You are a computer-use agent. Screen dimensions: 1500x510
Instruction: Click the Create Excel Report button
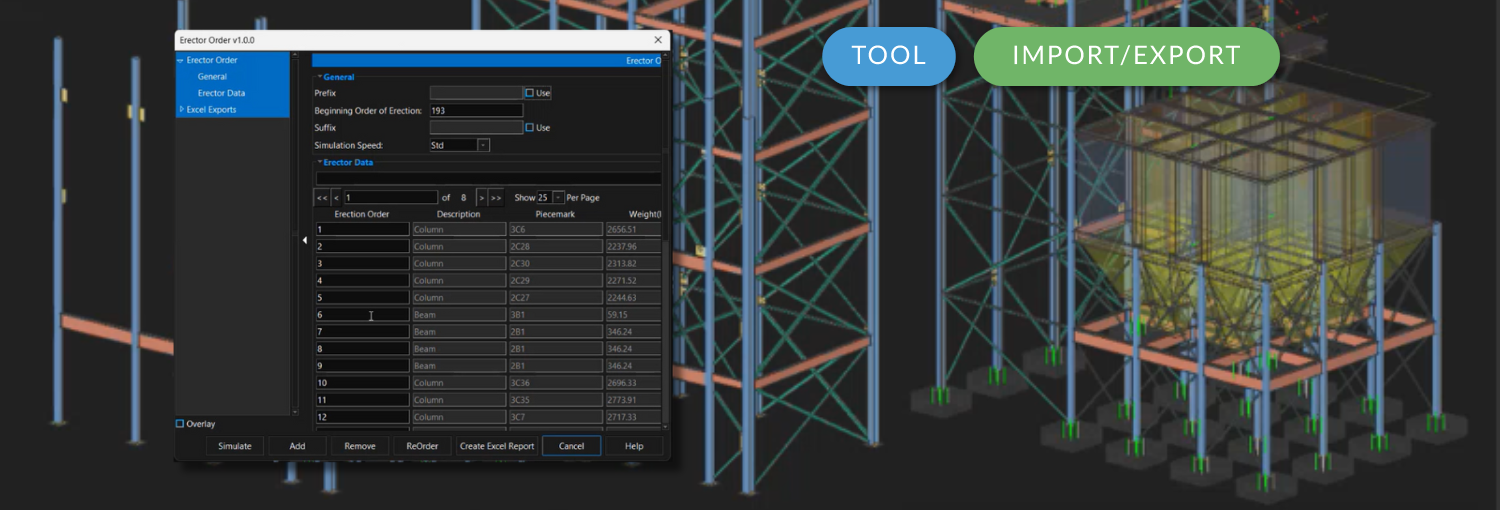click(497, 446)
